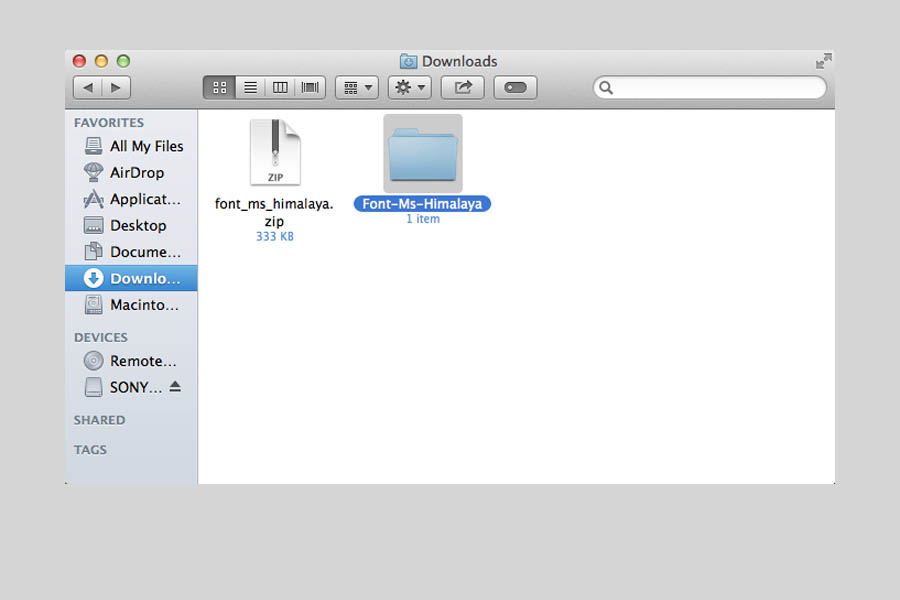Focus the Finder search field
The height and width of the screenshot is (600, 900).
(710, 88)
